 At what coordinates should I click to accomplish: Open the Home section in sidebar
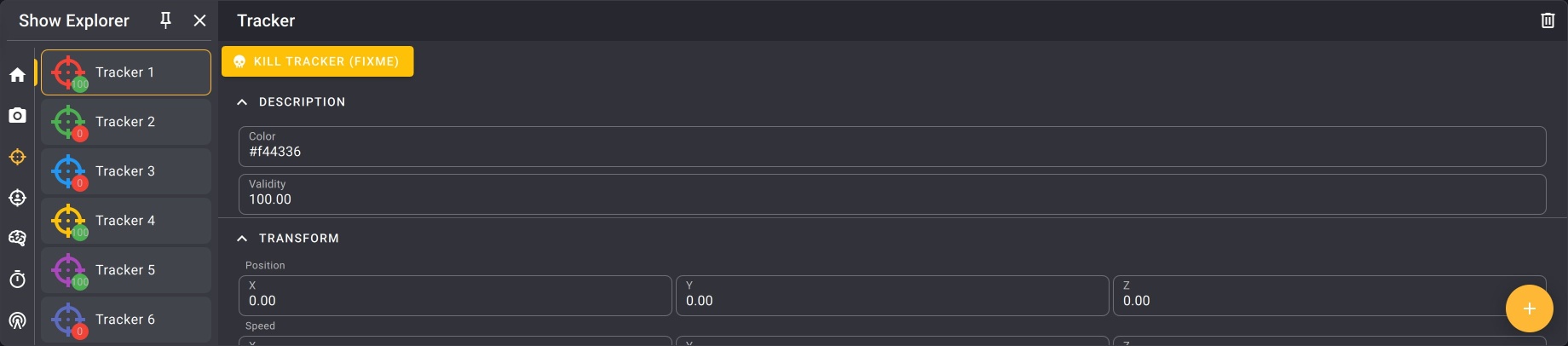pyautogui.click(x=17, y=75)
